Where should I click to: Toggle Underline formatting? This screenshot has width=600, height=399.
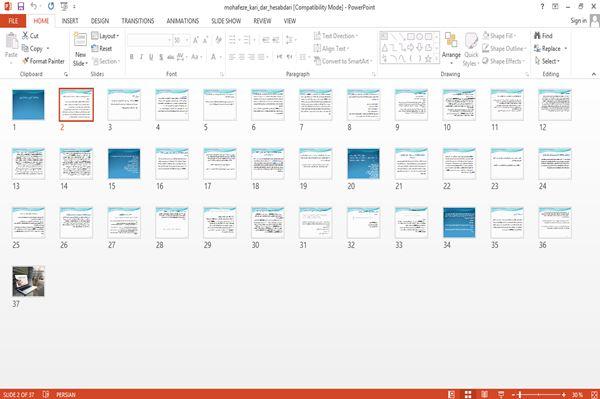(x=151, y=57)
